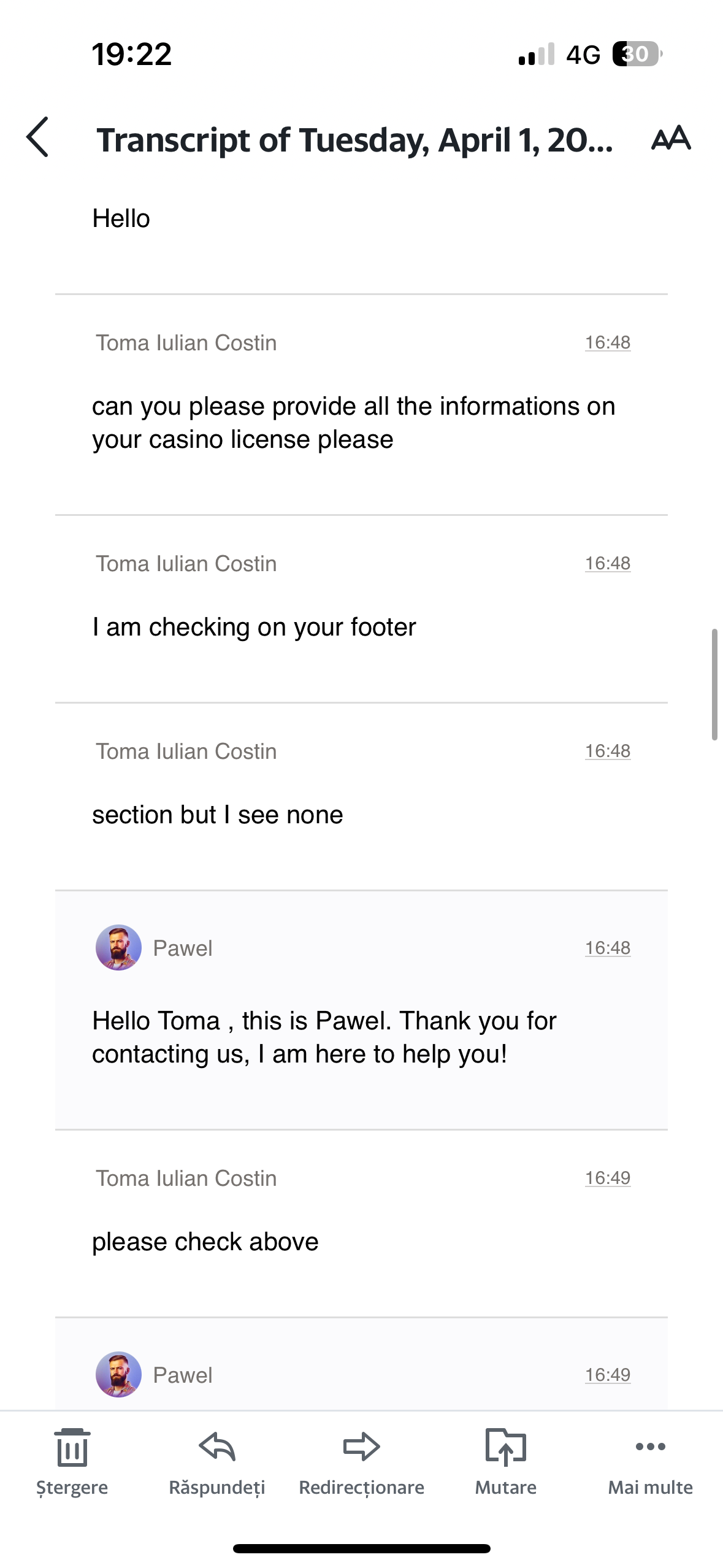Tap the Pawel sender name in greeting
Image resolution: width=723 pixels, height=1568 pixels.
click(183, 948)
